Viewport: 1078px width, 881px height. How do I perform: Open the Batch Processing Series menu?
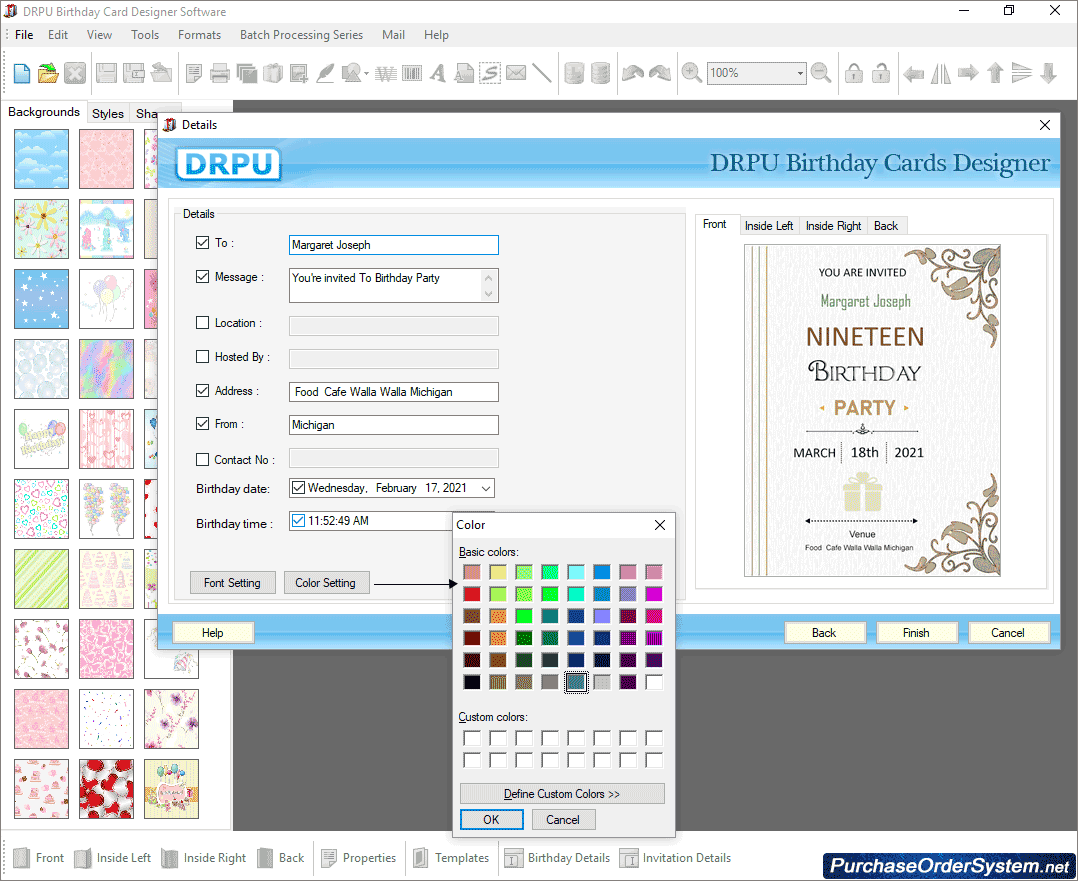[301, 34]
